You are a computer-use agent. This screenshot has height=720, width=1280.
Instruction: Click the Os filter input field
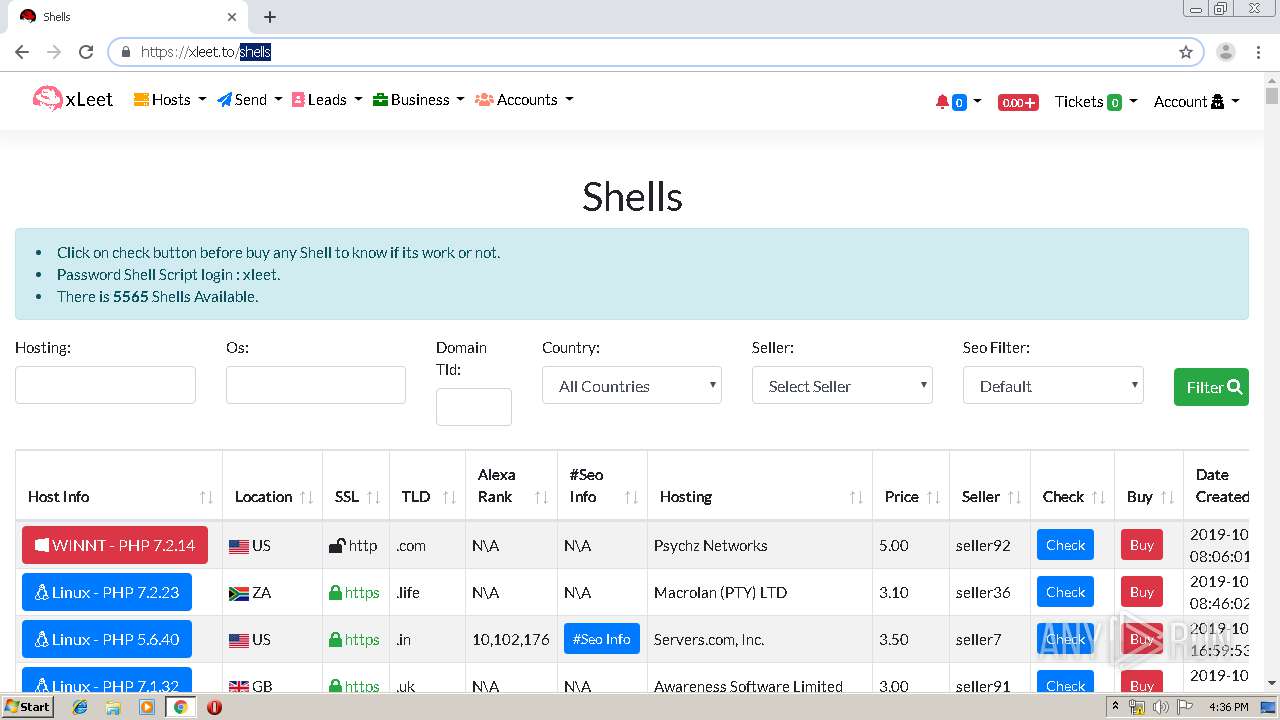pyautogui.click(x=316, y=385)
